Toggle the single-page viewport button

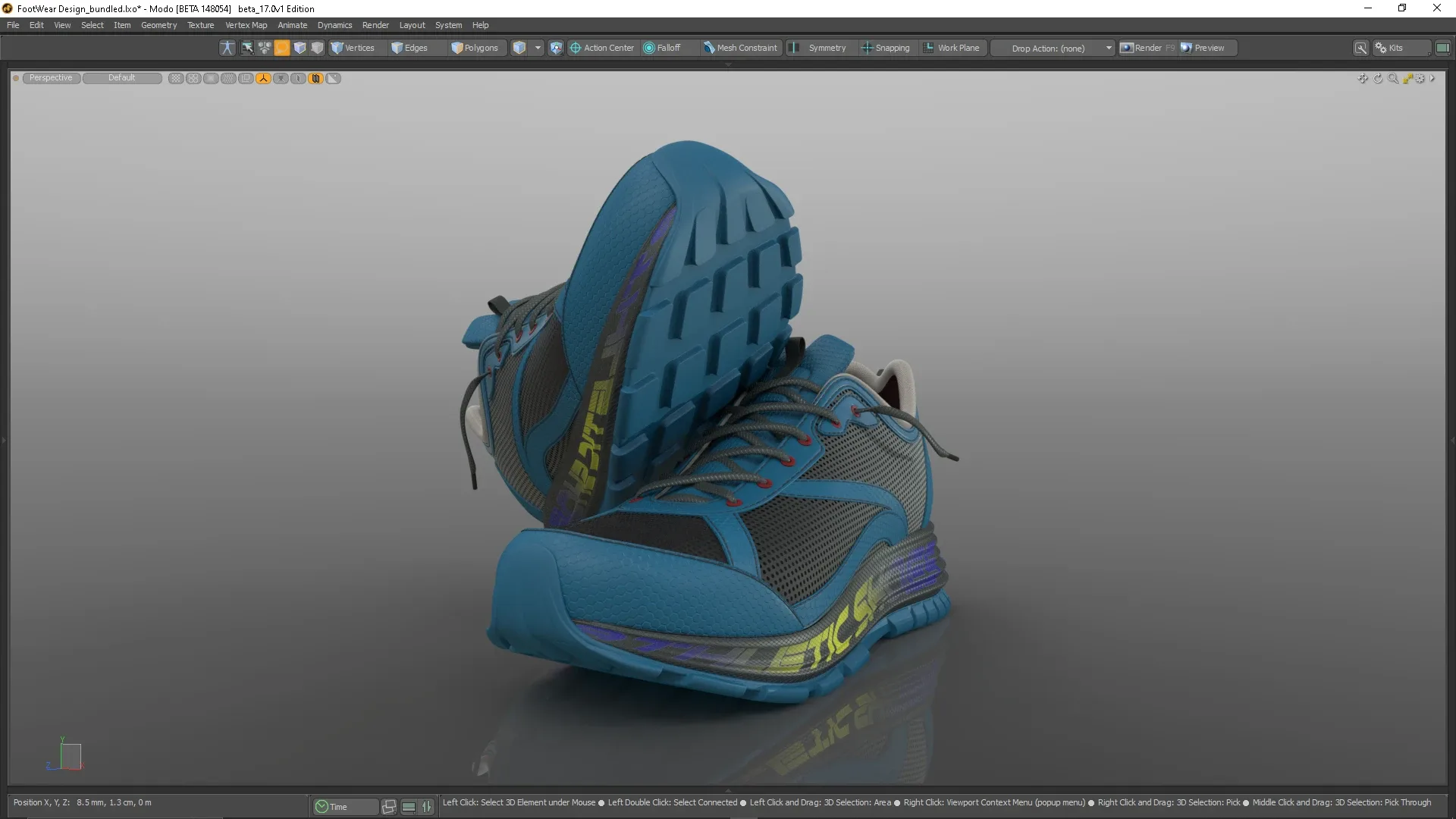[x=298, y=78]
